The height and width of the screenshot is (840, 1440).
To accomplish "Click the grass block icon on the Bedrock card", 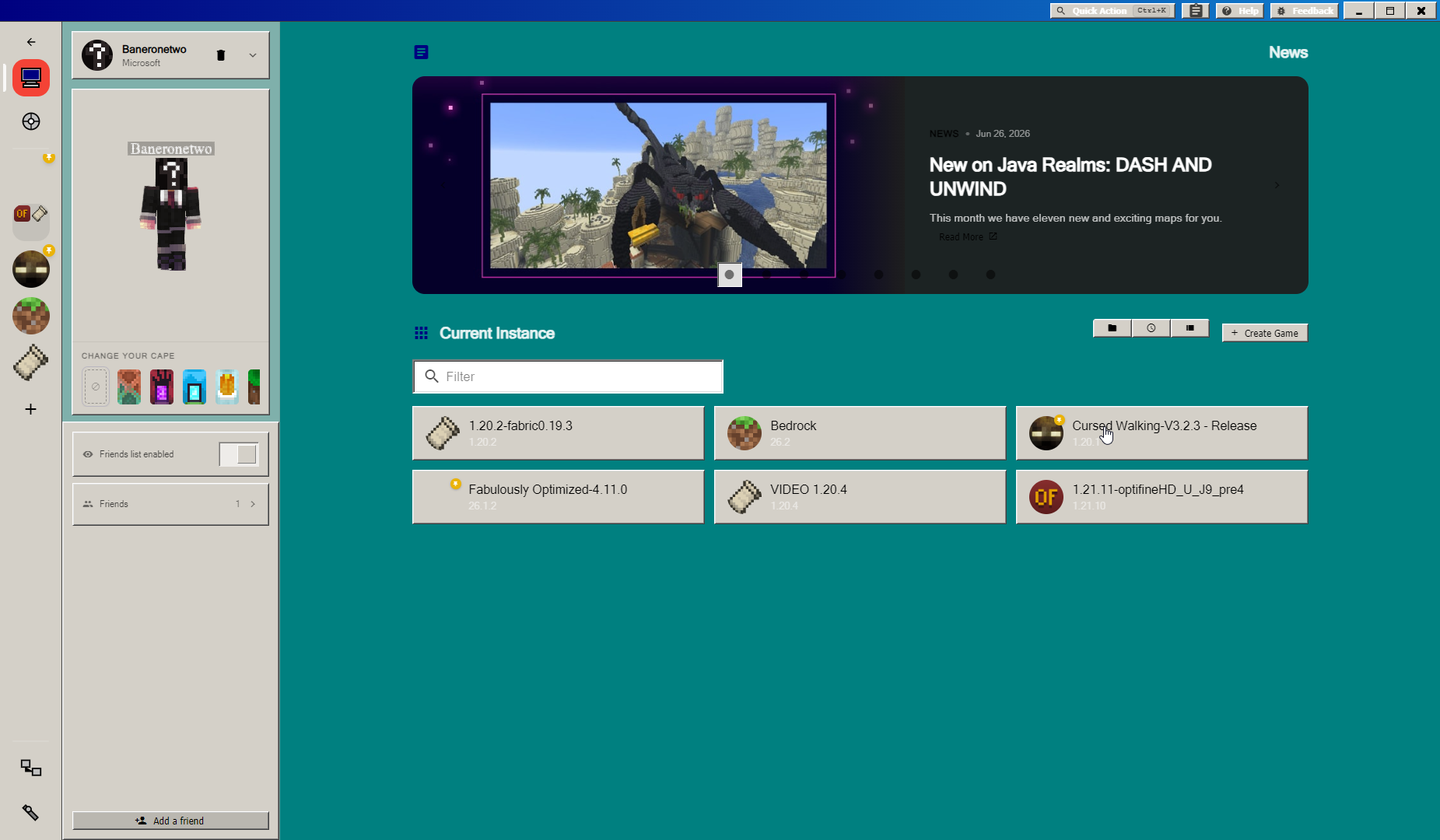I will point(745,433).
